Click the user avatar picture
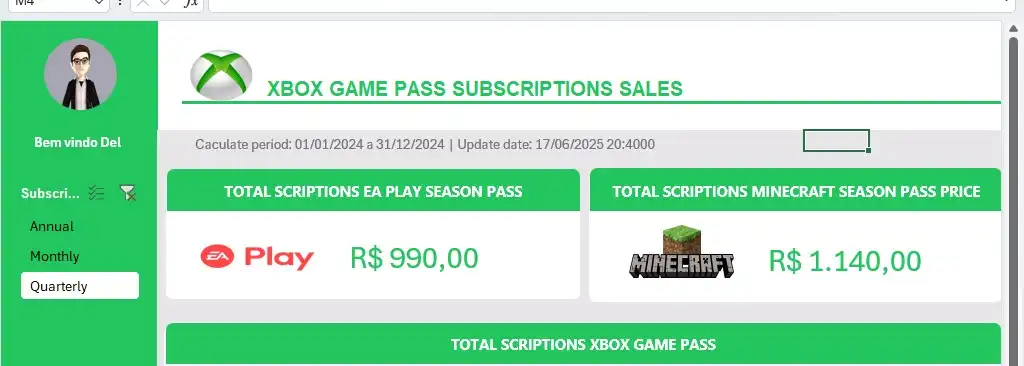Image resolution: width=1024 pixels, height=366 pixels. [x=80, y=74]
